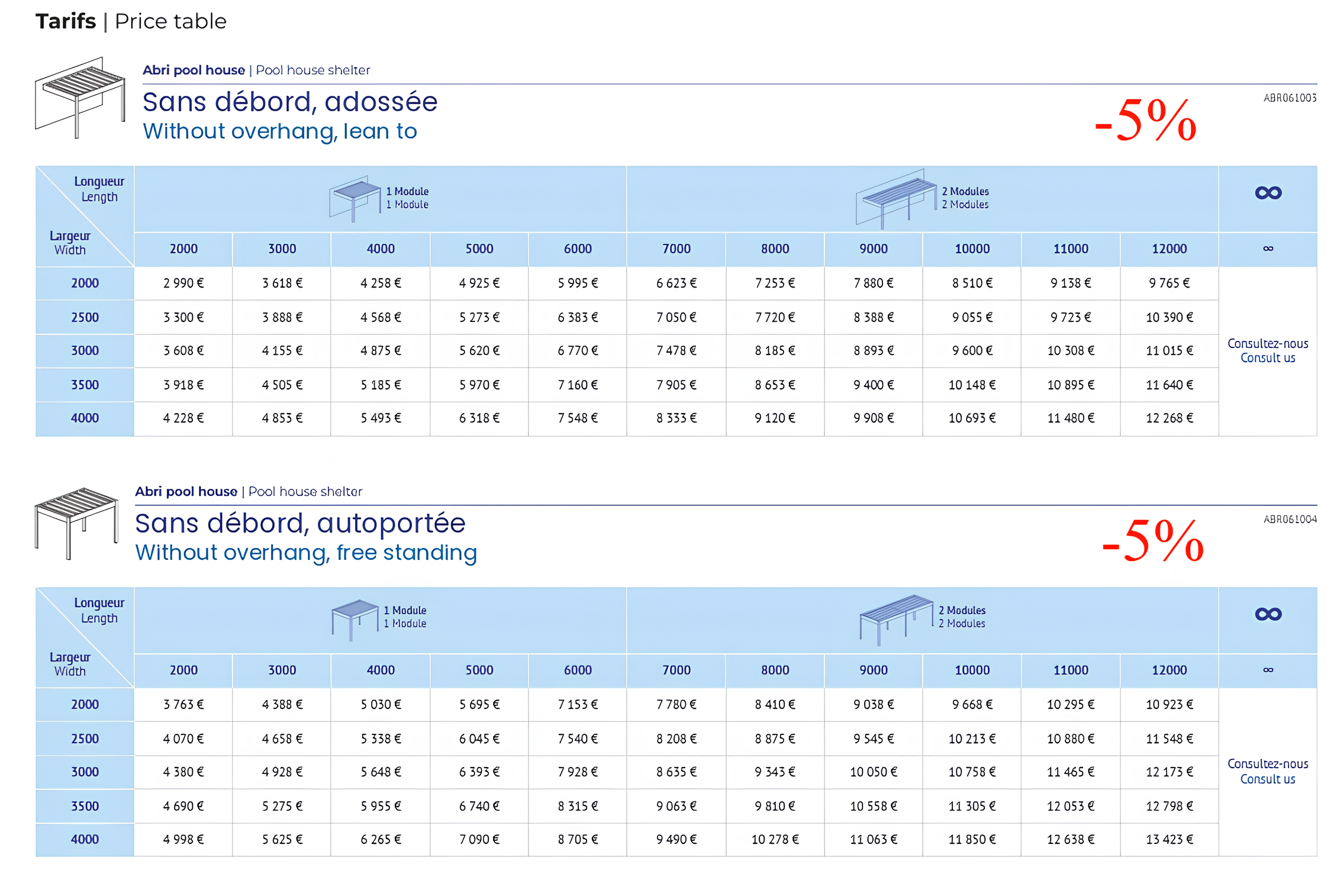Click the 1 Module icon in first table
1340x896 pixels.
(354, 198)
